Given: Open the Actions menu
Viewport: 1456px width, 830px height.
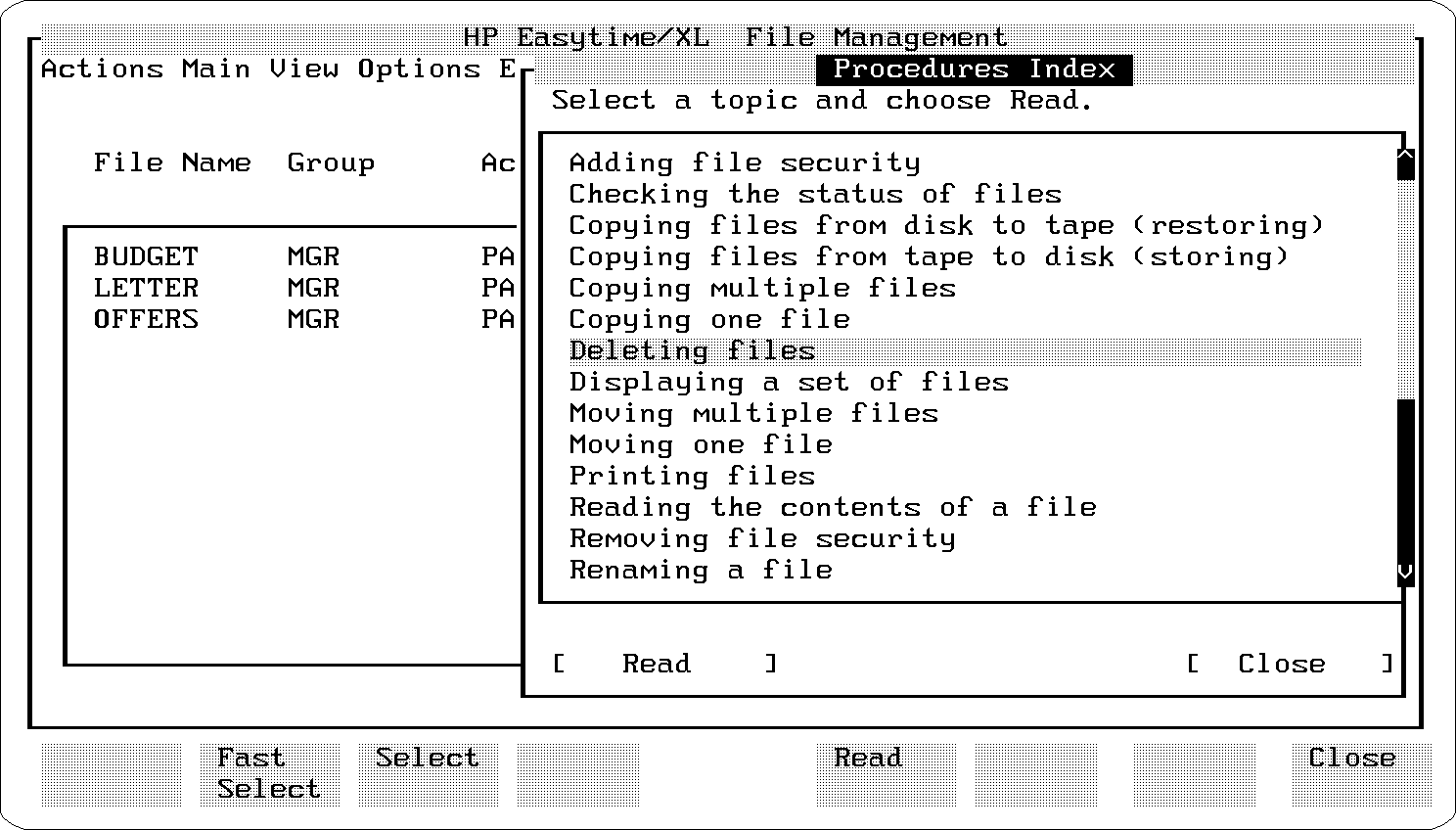Looking at the screenshot, I should (x=102, y=69).
